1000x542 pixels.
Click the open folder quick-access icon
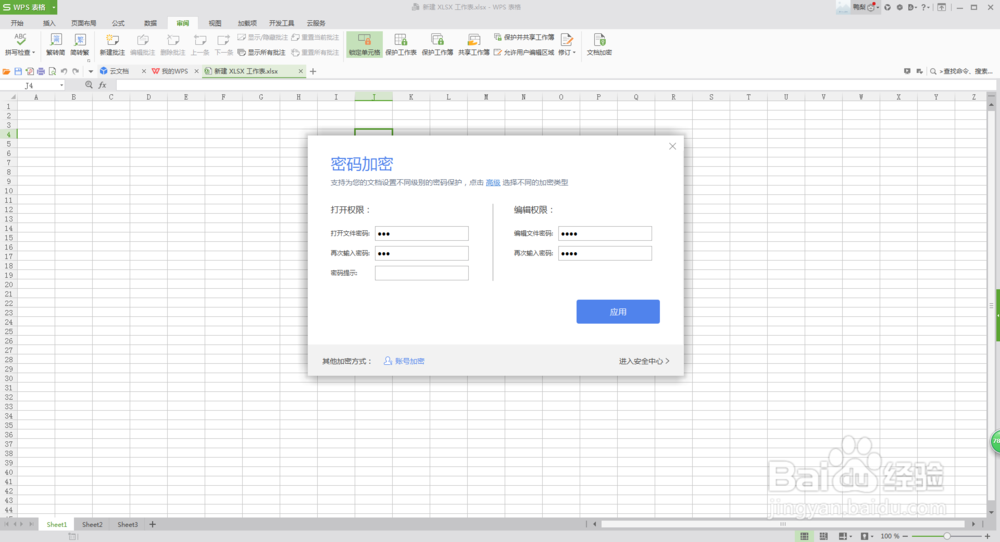[6, 71]
